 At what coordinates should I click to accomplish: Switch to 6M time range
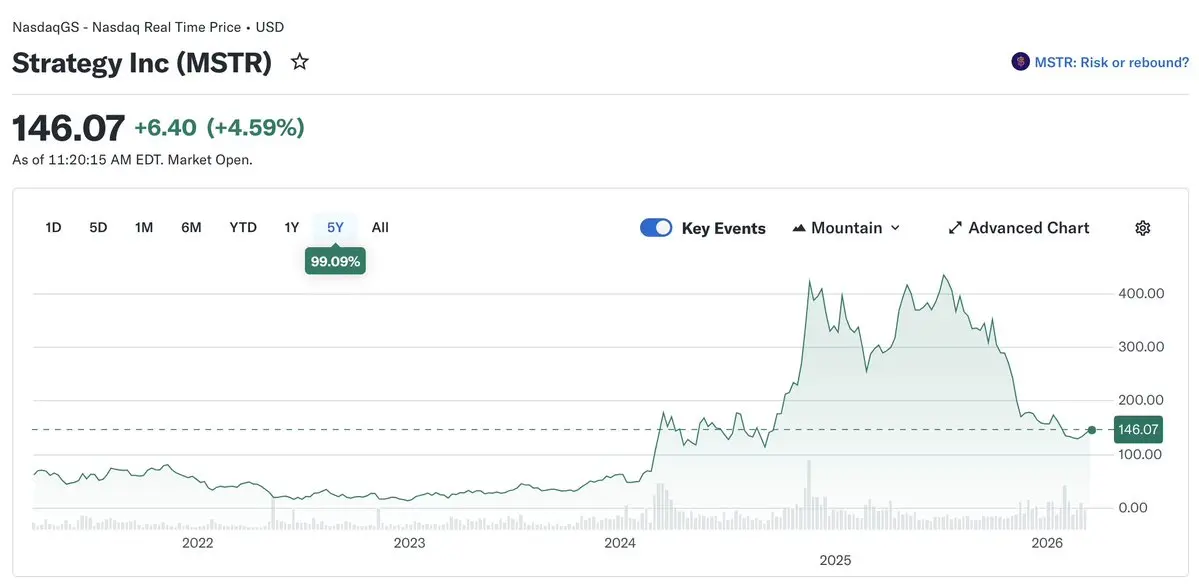pyautogui.click(x=191, y=228)
